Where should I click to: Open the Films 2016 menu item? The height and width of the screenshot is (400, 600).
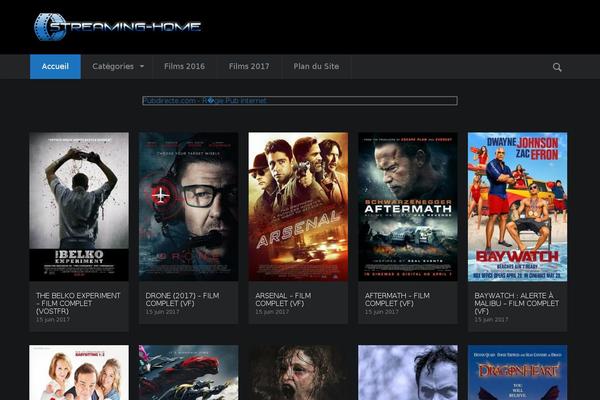(184, 67)
